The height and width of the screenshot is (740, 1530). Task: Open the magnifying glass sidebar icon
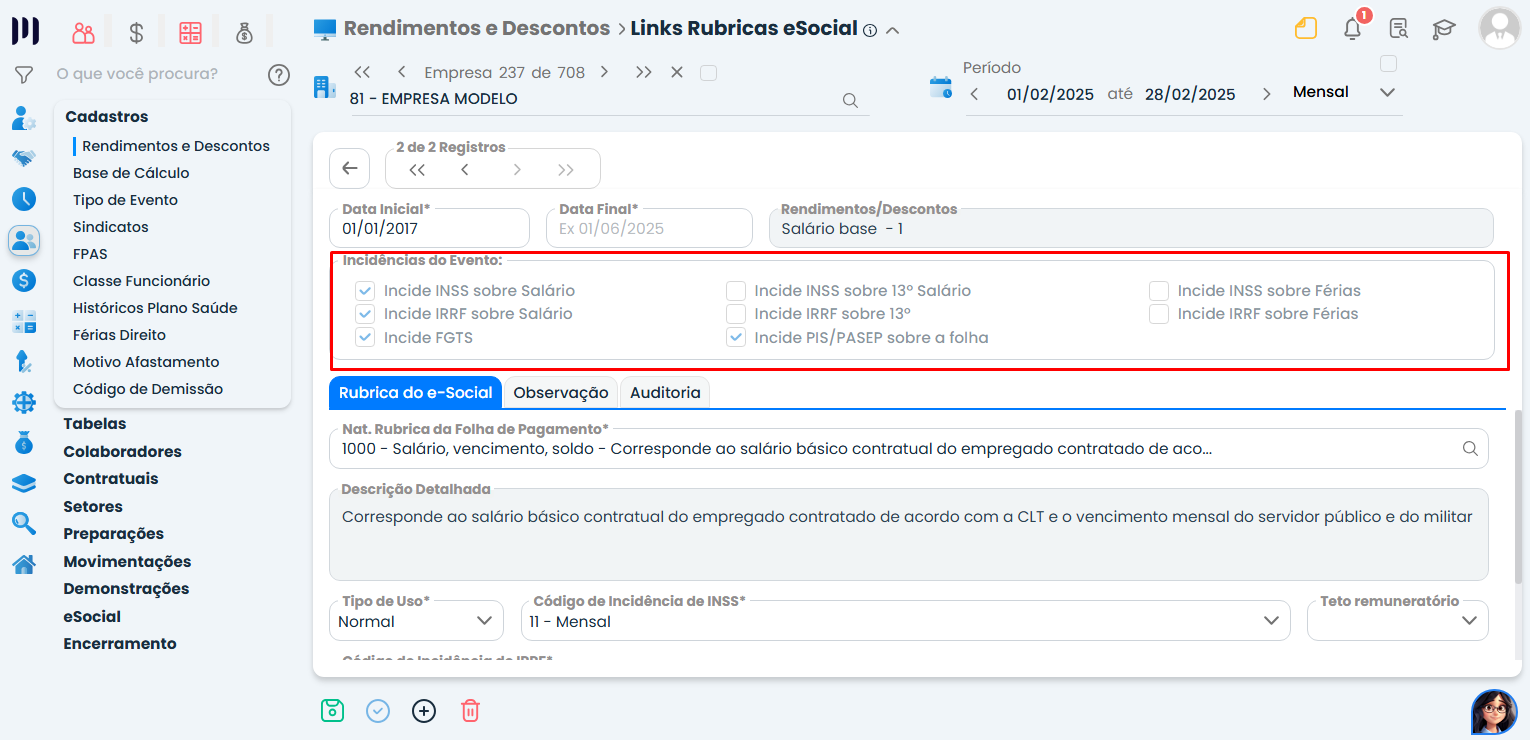24,523
